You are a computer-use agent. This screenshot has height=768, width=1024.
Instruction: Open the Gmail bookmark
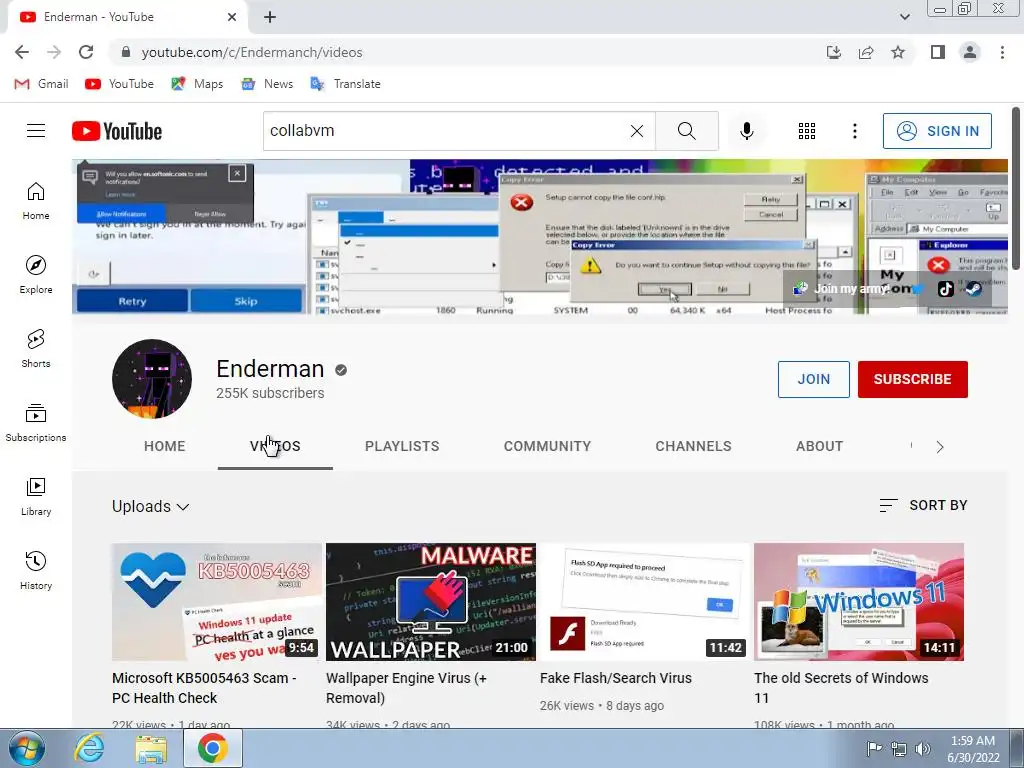tap(41, 84)
